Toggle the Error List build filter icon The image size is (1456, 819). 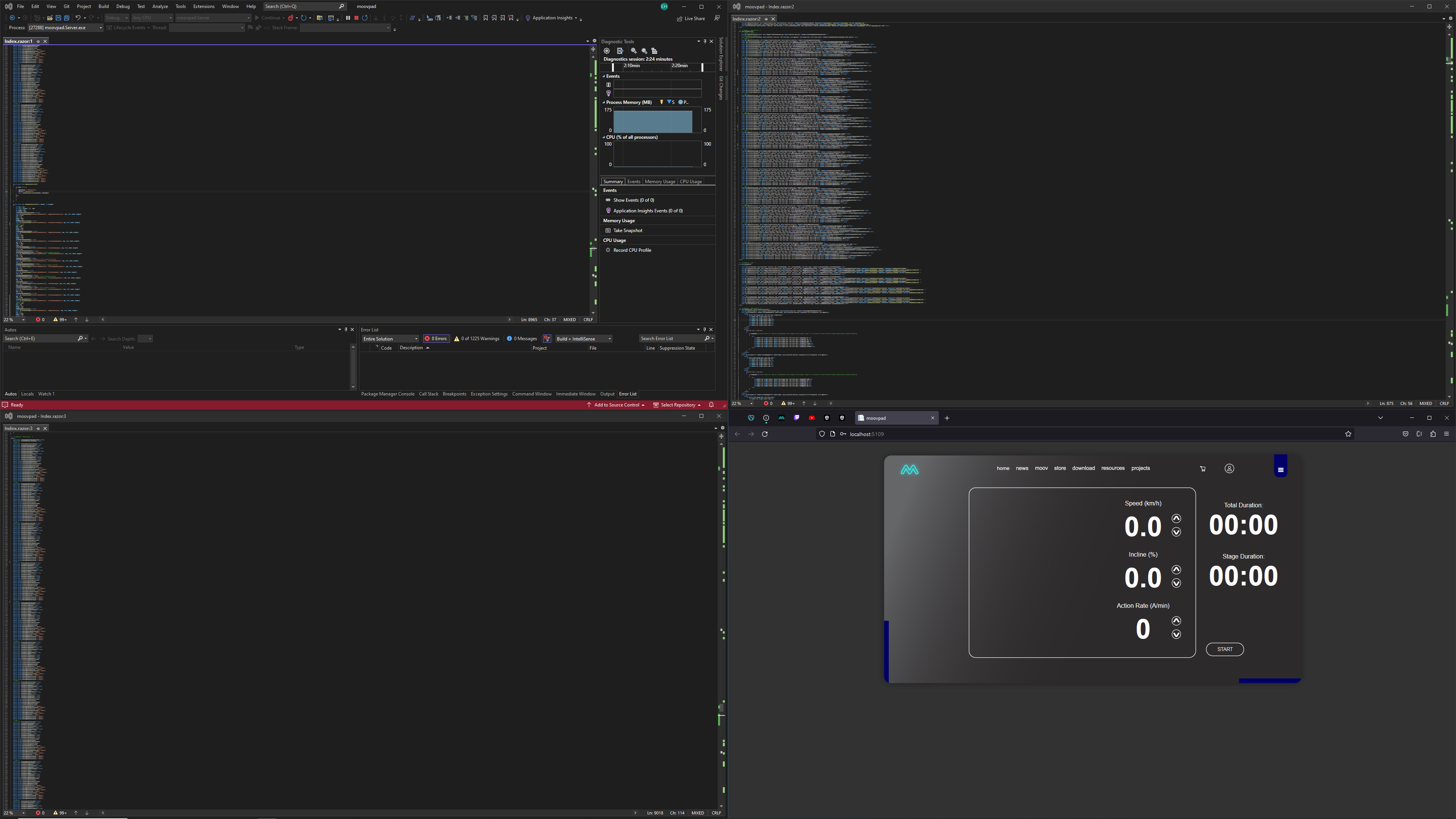(x=546, y=339)
